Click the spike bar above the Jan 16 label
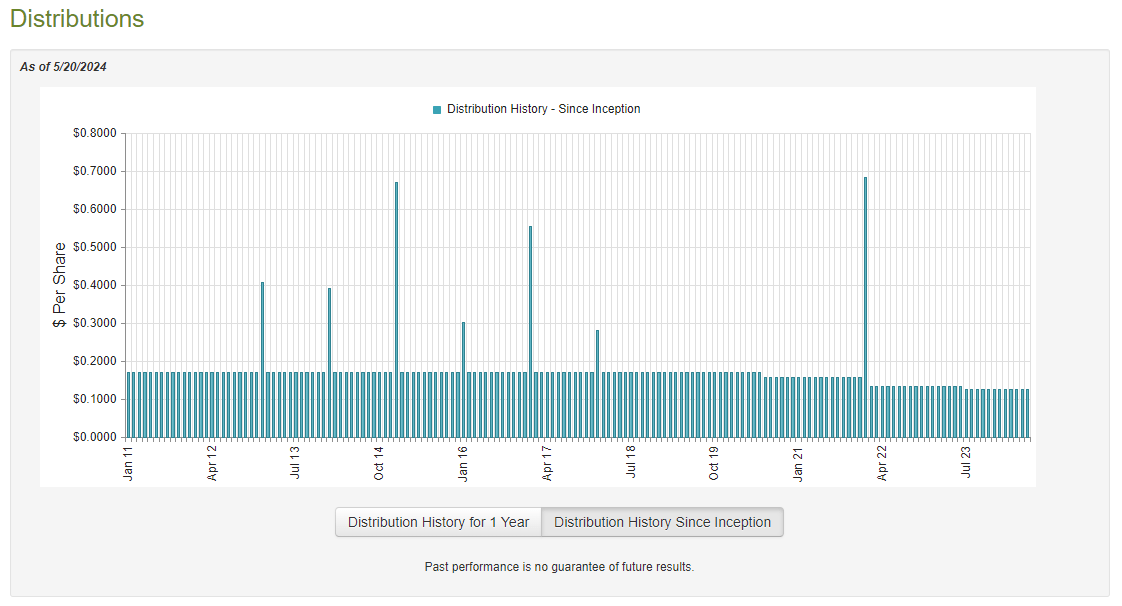Screen dimensions: 1122x606 (x=464, y=380)
